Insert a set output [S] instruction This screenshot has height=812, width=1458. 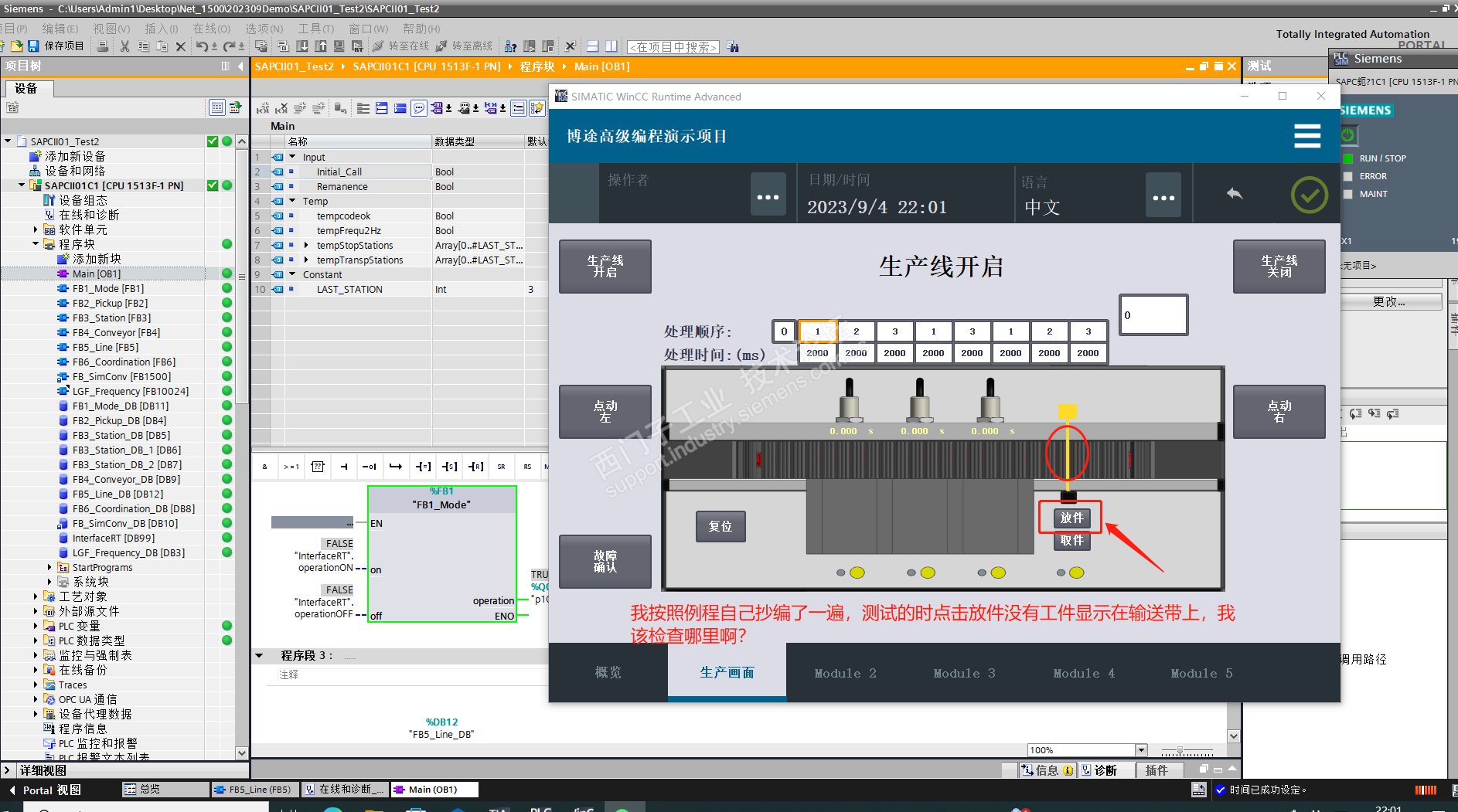[449, 467]
